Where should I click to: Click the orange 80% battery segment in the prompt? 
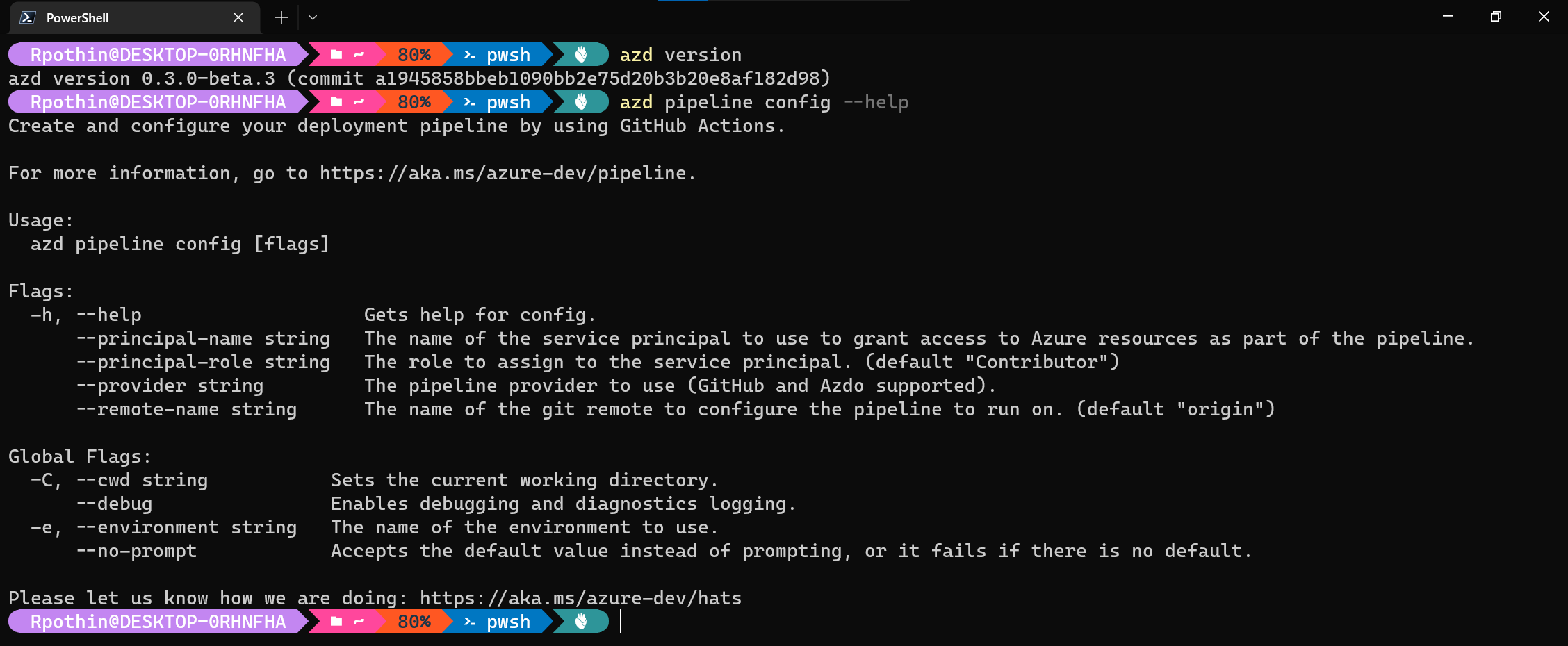coord(413,54)
